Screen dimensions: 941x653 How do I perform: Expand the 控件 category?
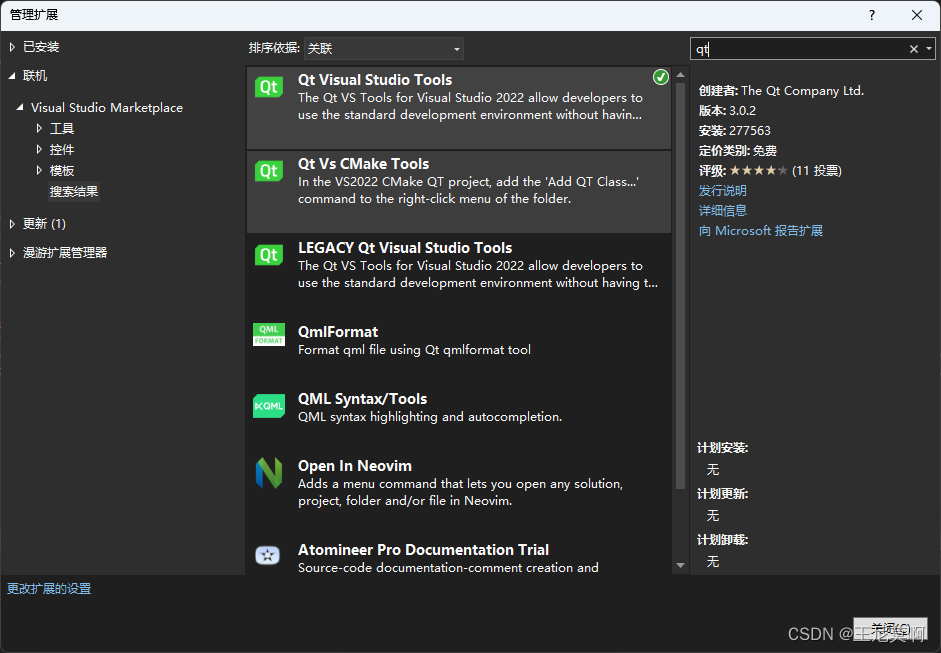click(x=39, y=149)
